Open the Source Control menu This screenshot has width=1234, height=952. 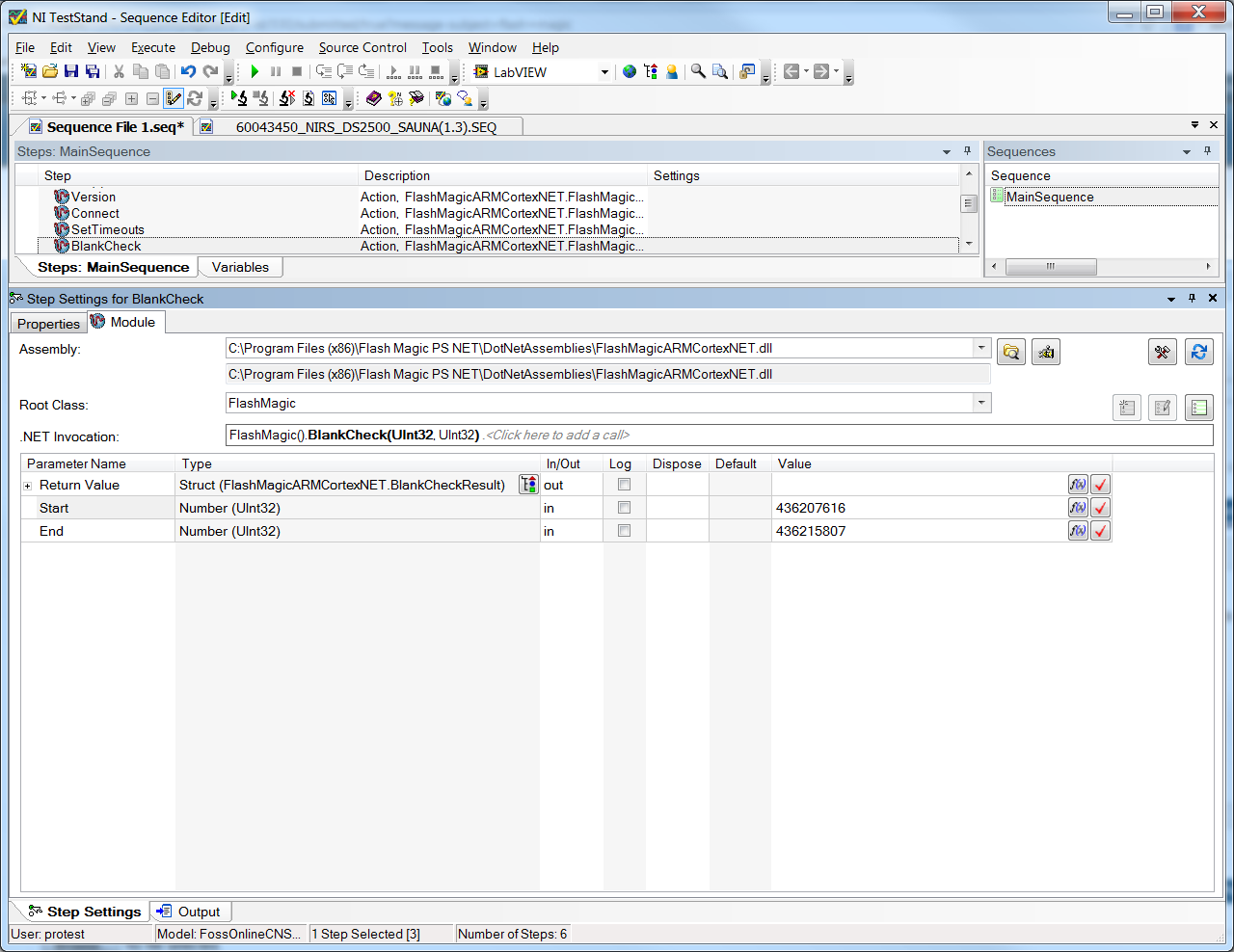(362, 47)
